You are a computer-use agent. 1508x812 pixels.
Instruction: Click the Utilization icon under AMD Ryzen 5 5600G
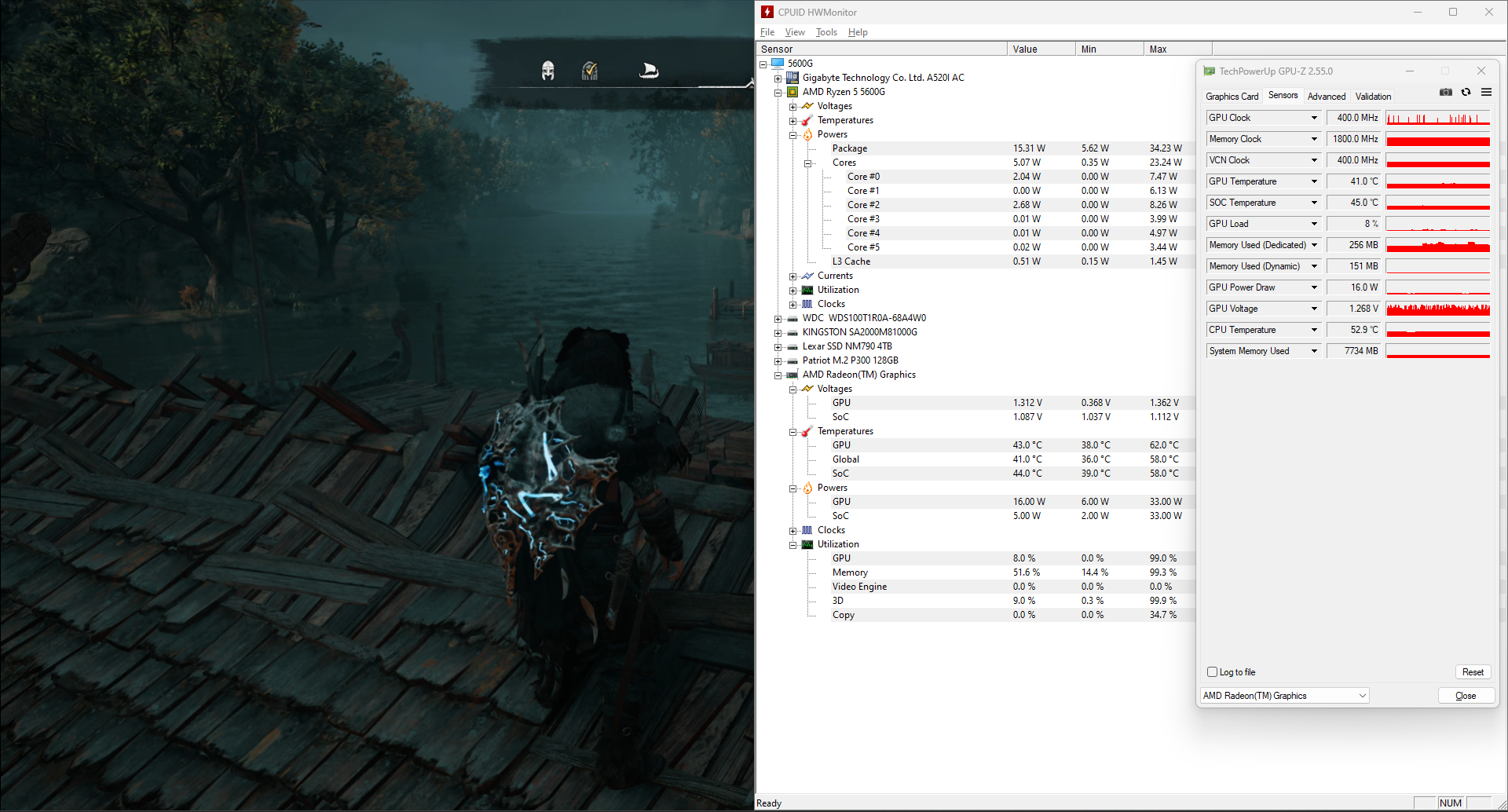[x=807, y=290]
